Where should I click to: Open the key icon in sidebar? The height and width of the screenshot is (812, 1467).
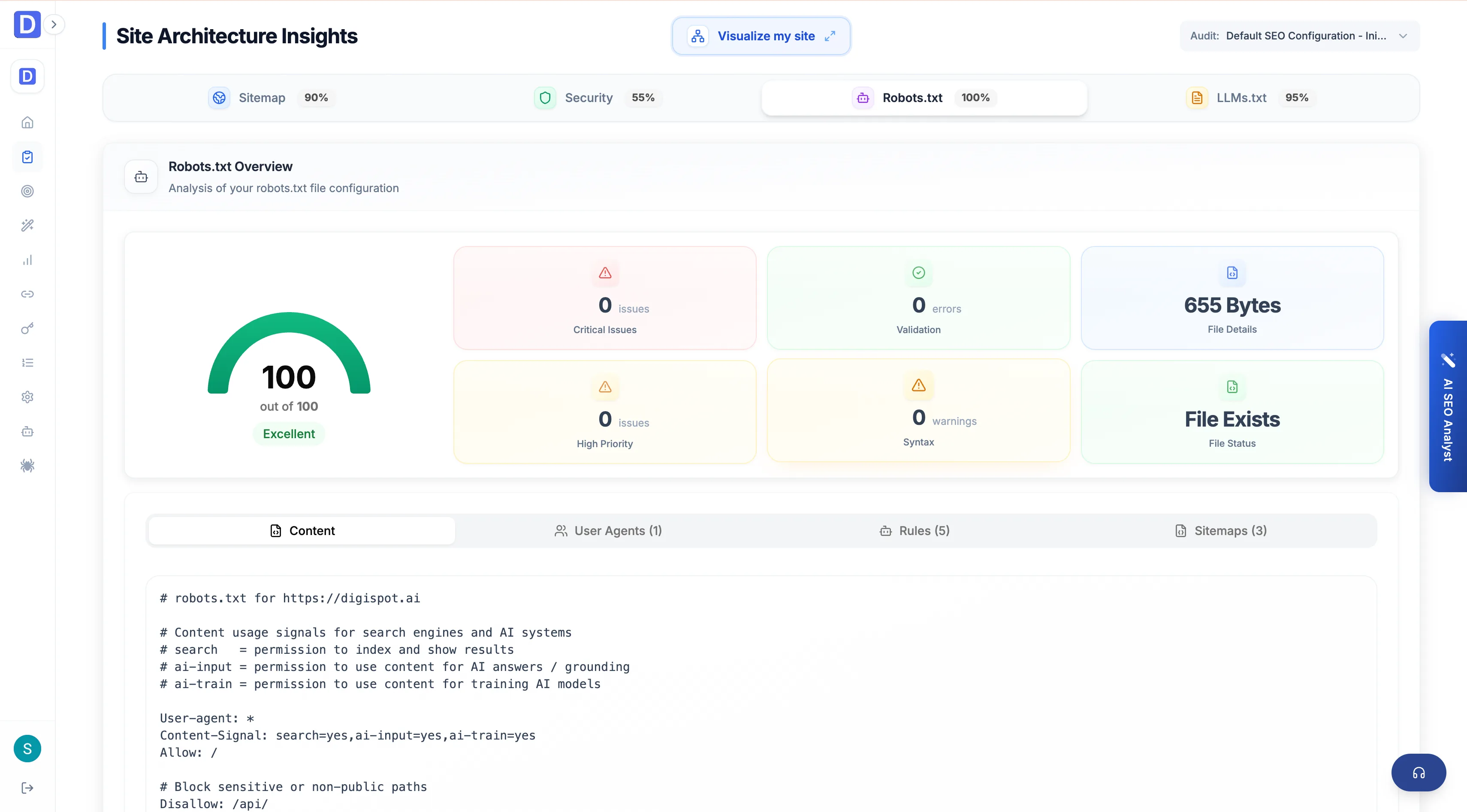coord(27,328)
